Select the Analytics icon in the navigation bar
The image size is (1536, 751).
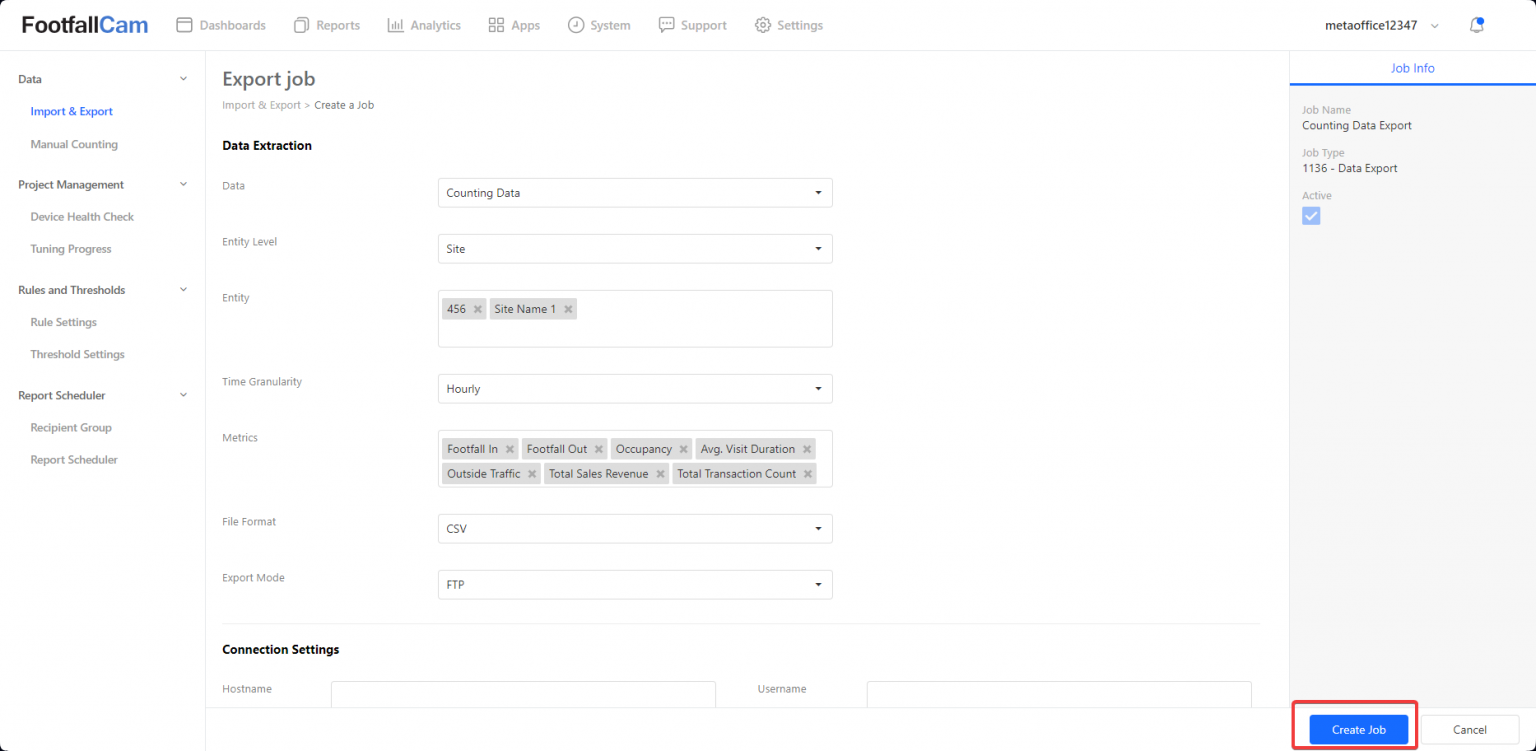[x=424, y=25]
